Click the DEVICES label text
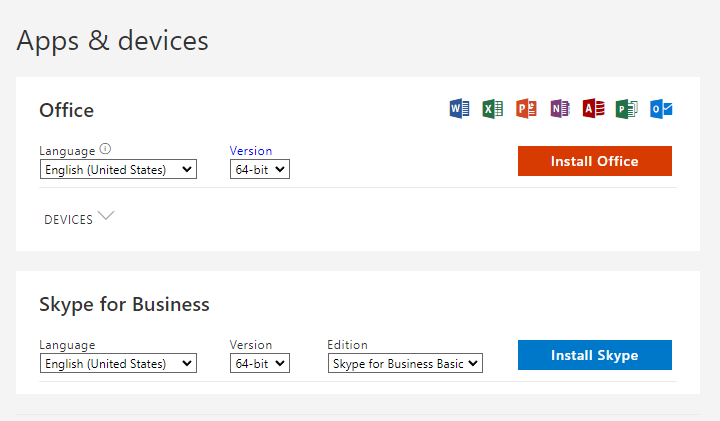The height and width of the screenshot is (421, 720). pos(68,220)
